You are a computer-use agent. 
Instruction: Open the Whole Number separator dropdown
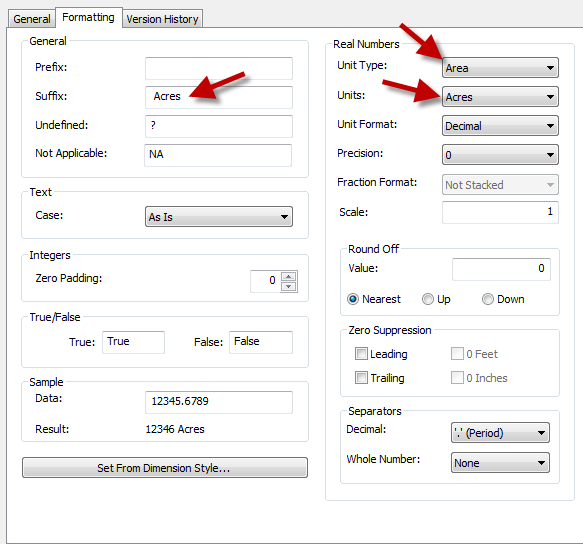(500, 463)
